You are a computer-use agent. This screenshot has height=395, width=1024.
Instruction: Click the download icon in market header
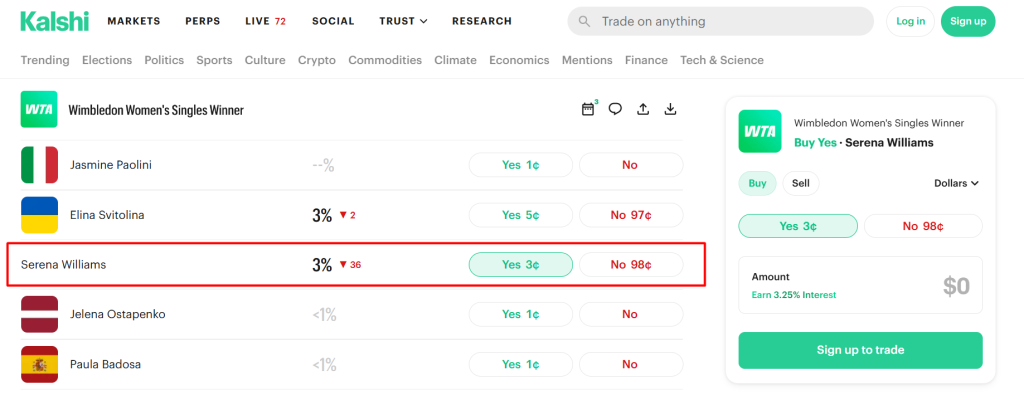pyautogui.click(x=669, y=109)
